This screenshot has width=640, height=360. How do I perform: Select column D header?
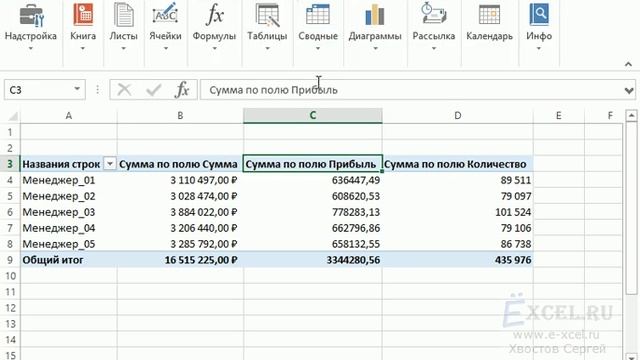[x=458, y=116]
